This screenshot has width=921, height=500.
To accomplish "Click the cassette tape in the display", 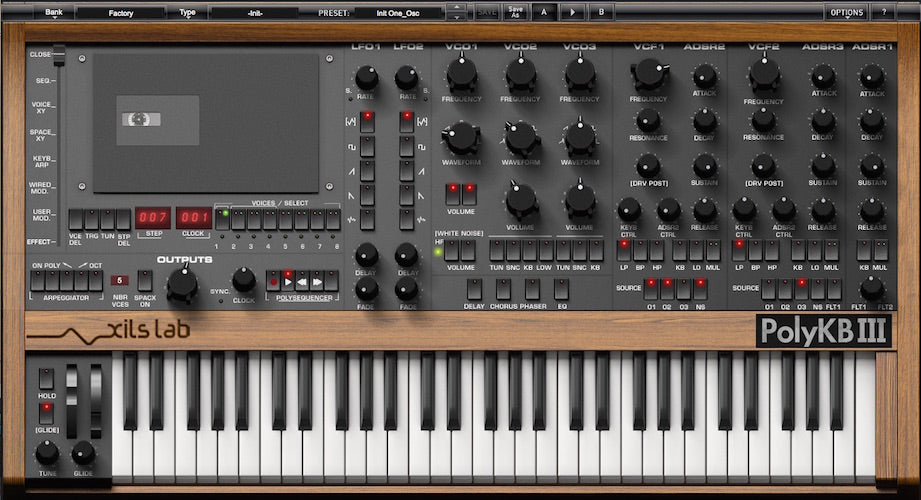I will click(x=141, y=119).
